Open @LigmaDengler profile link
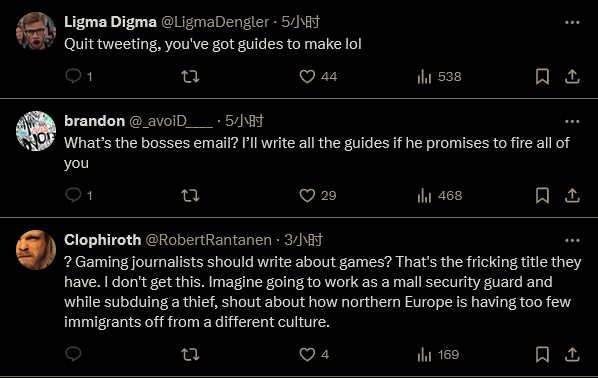Screen dimensions: 598x378 tap(215, 22)
